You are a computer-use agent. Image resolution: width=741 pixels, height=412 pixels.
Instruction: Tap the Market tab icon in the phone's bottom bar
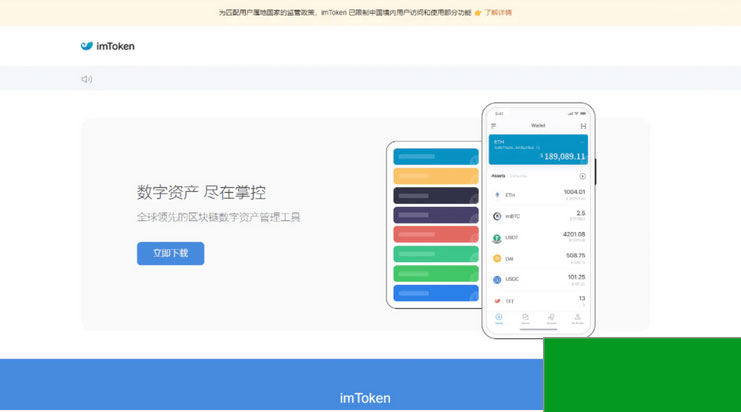pyautogui.click(x=525, y=318)
